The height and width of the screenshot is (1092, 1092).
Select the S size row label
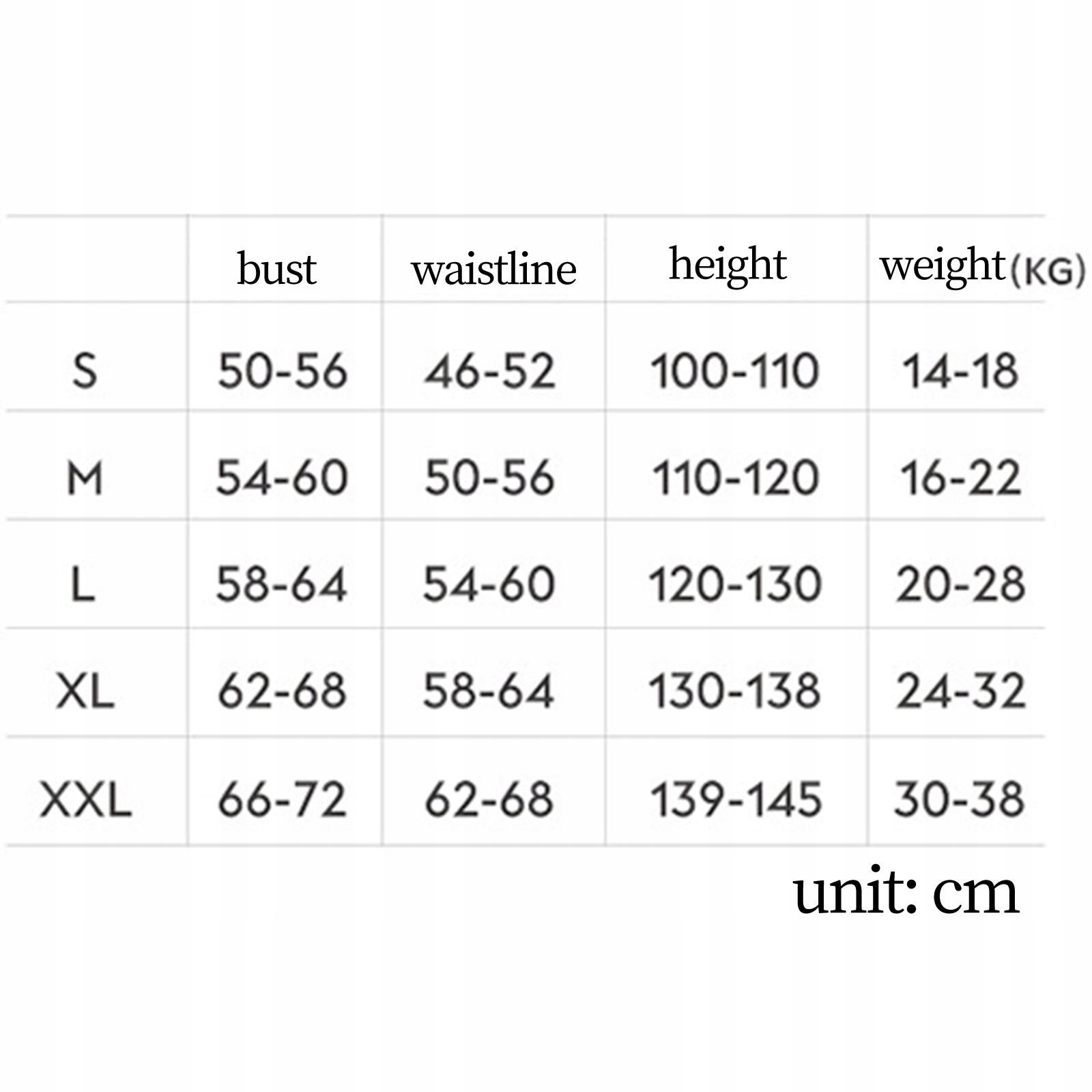coord(85,371)
